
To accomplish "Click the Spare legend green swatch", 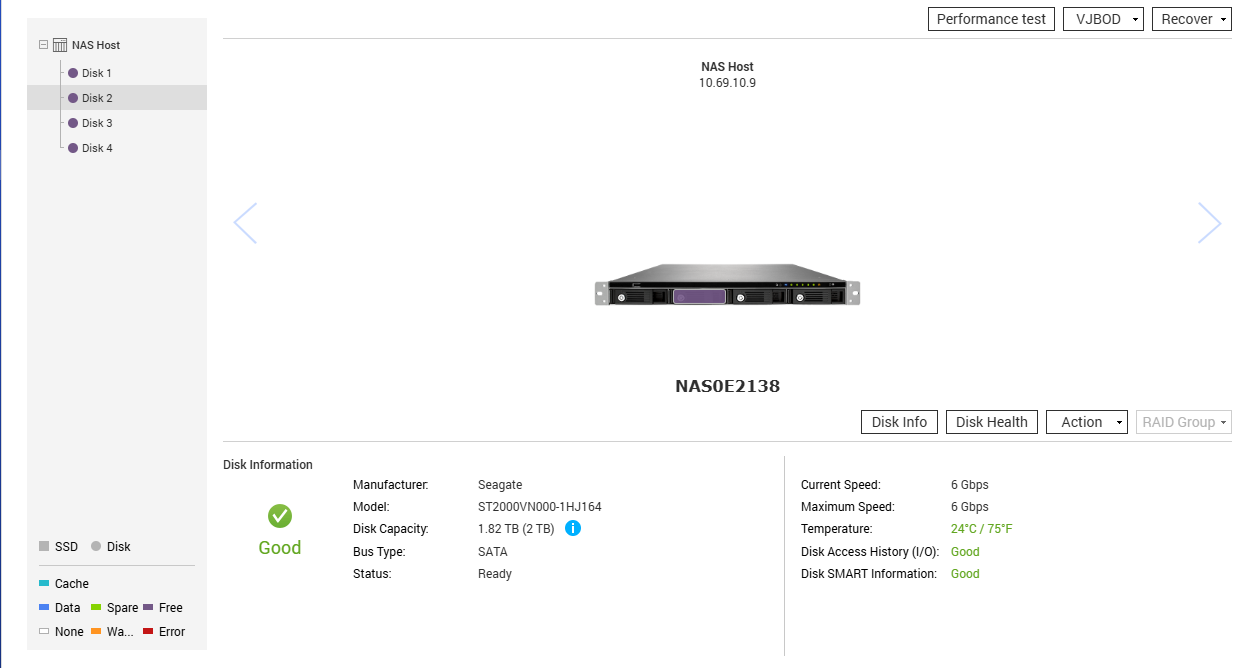I will [x=96, y=607].
